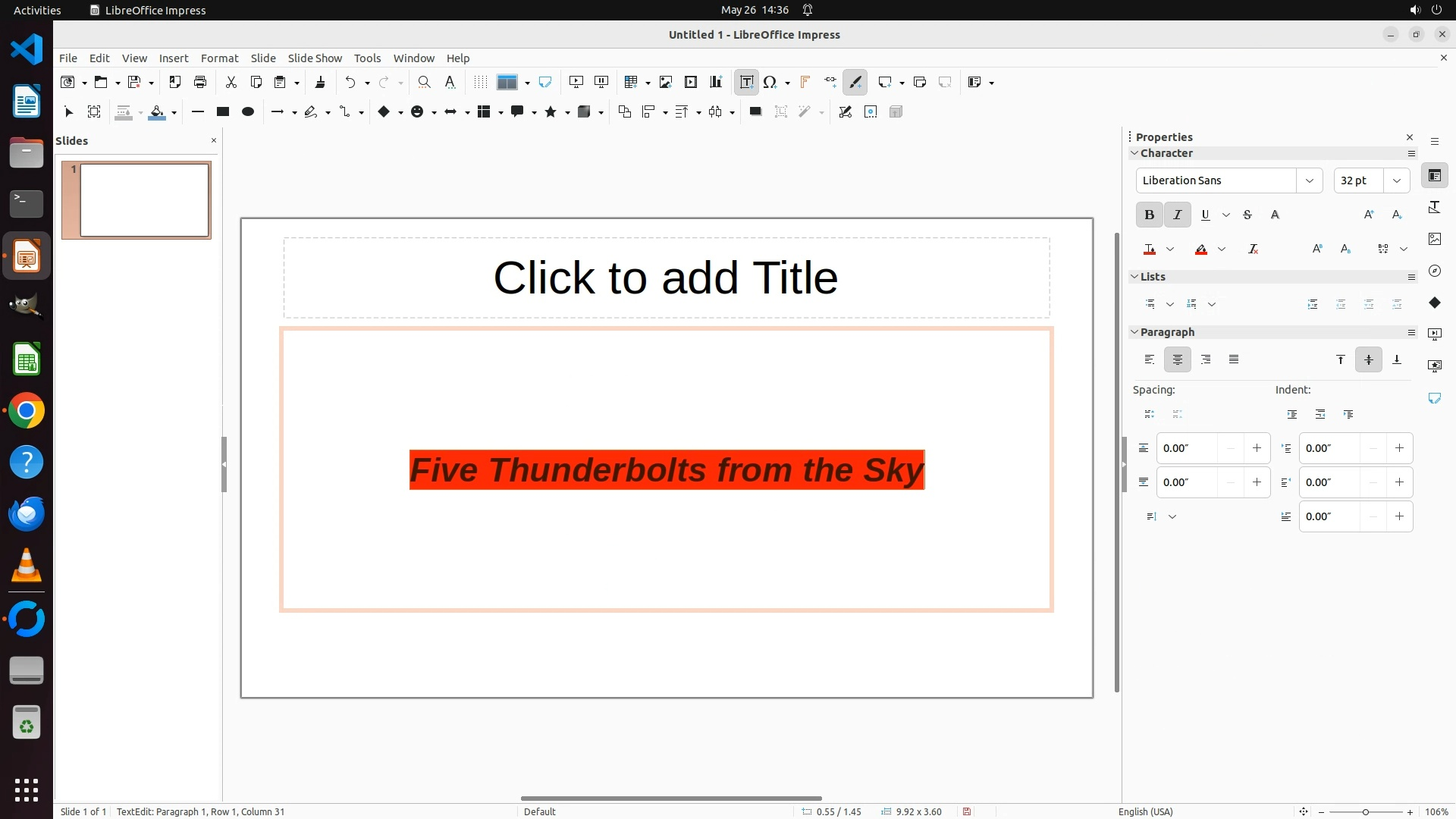Toggle Italic formatting button
The image size is (1456, 819).
[1177, 215]
